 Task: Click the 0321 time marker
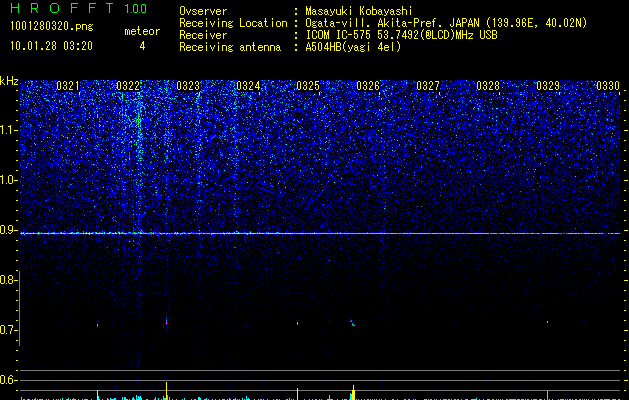click(x=67, y=86)
